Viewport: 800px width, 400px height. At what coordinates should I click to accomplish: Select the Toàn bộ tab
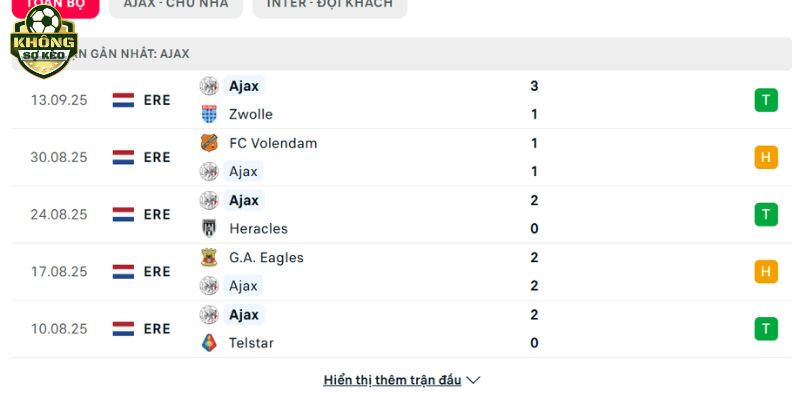pos(56,4)
